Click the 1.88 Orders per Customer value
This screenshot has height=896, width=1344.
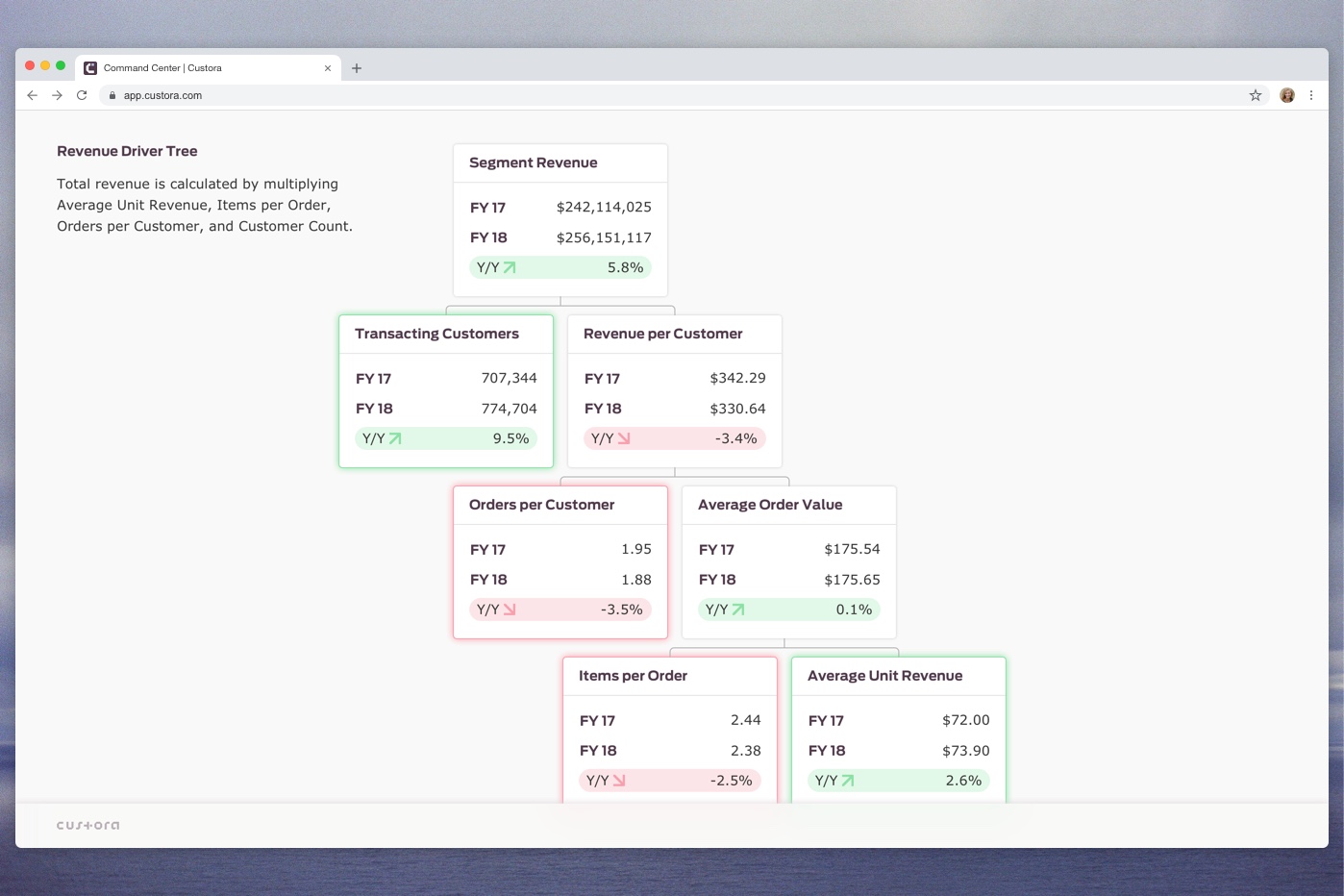coord(636,580)
